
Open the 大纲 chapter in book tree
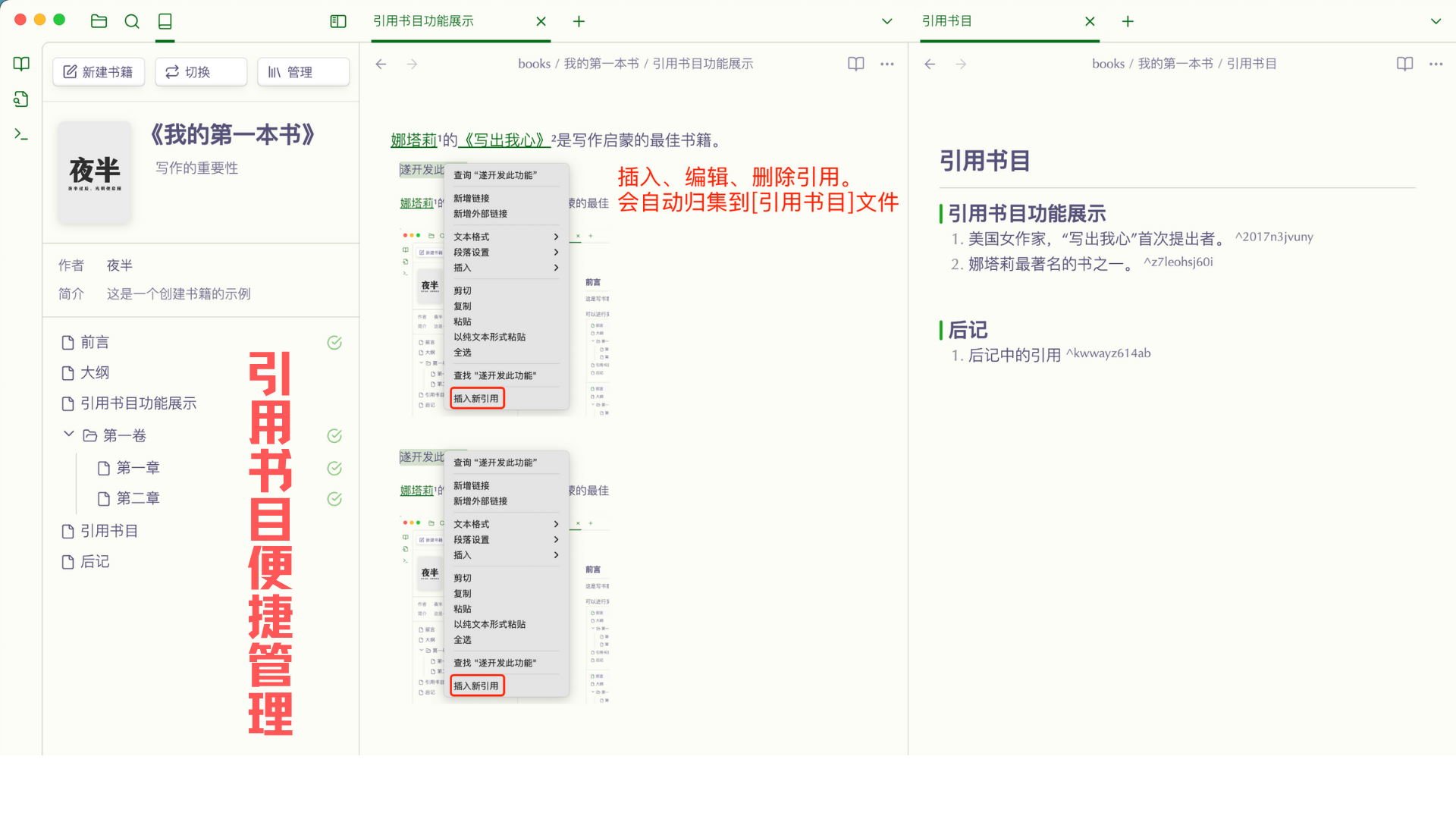(95, 373)
